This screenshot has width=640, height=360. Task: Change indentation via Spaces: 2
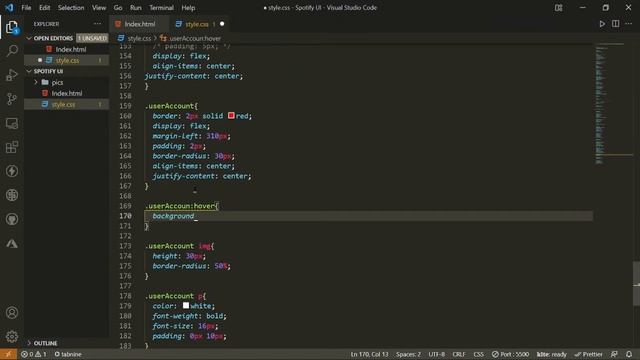(408, 354)
